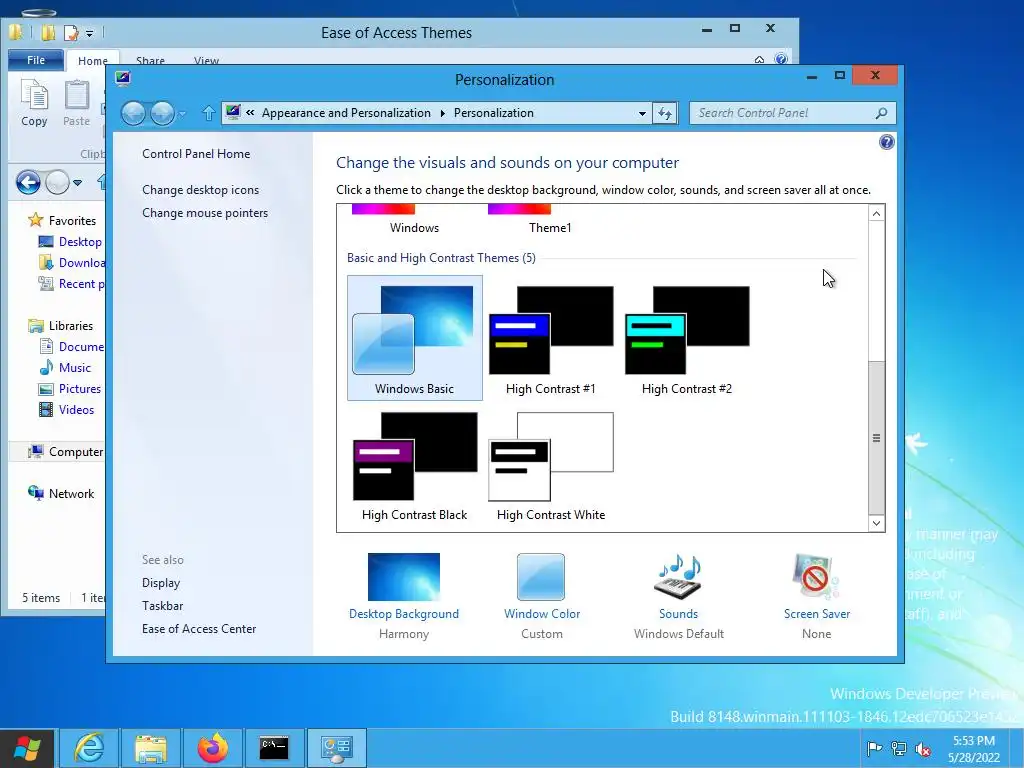The height and width of the screenshot is (768, 1024).
Task: Click the theme list scrollbar thumb
Action: (876, 438)
